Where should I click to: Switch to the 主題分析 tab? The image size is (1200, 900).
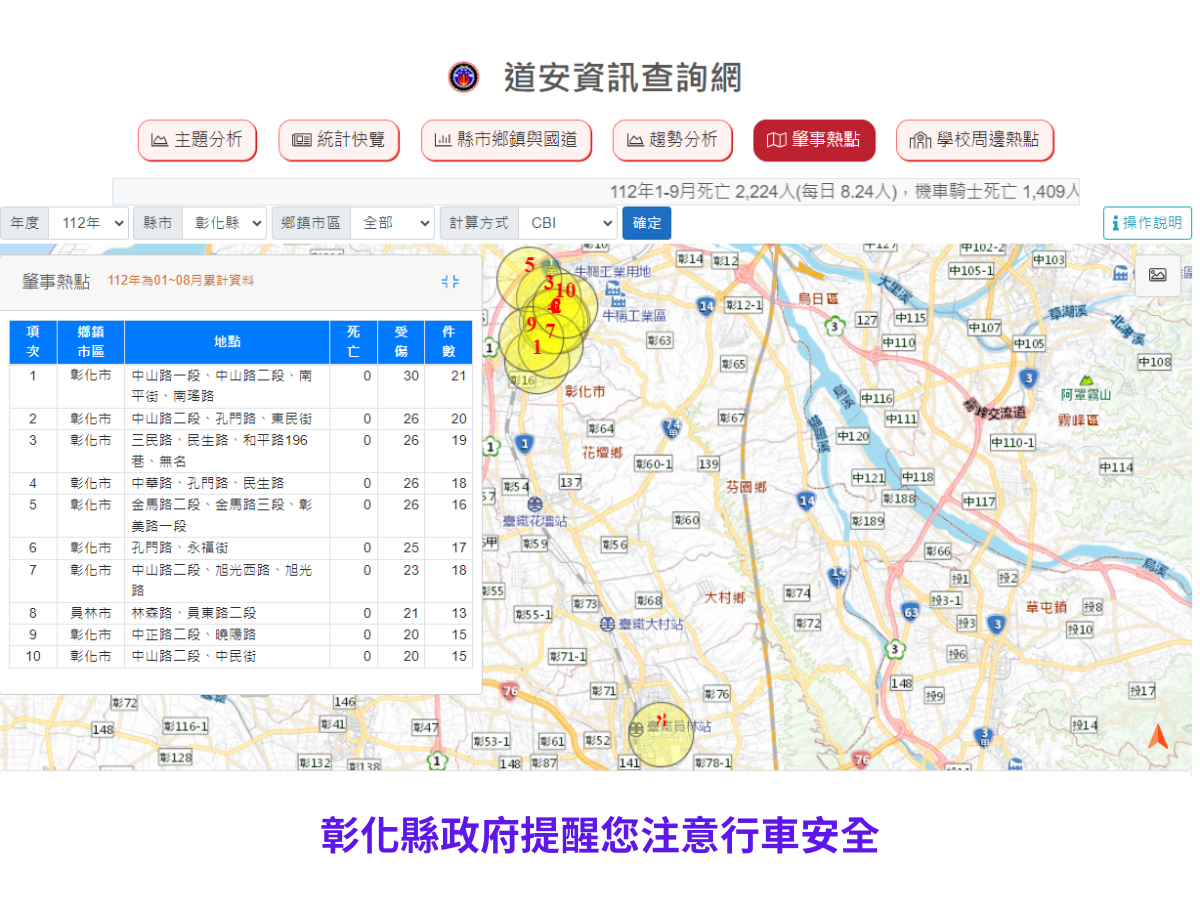(x=197, y=141)
